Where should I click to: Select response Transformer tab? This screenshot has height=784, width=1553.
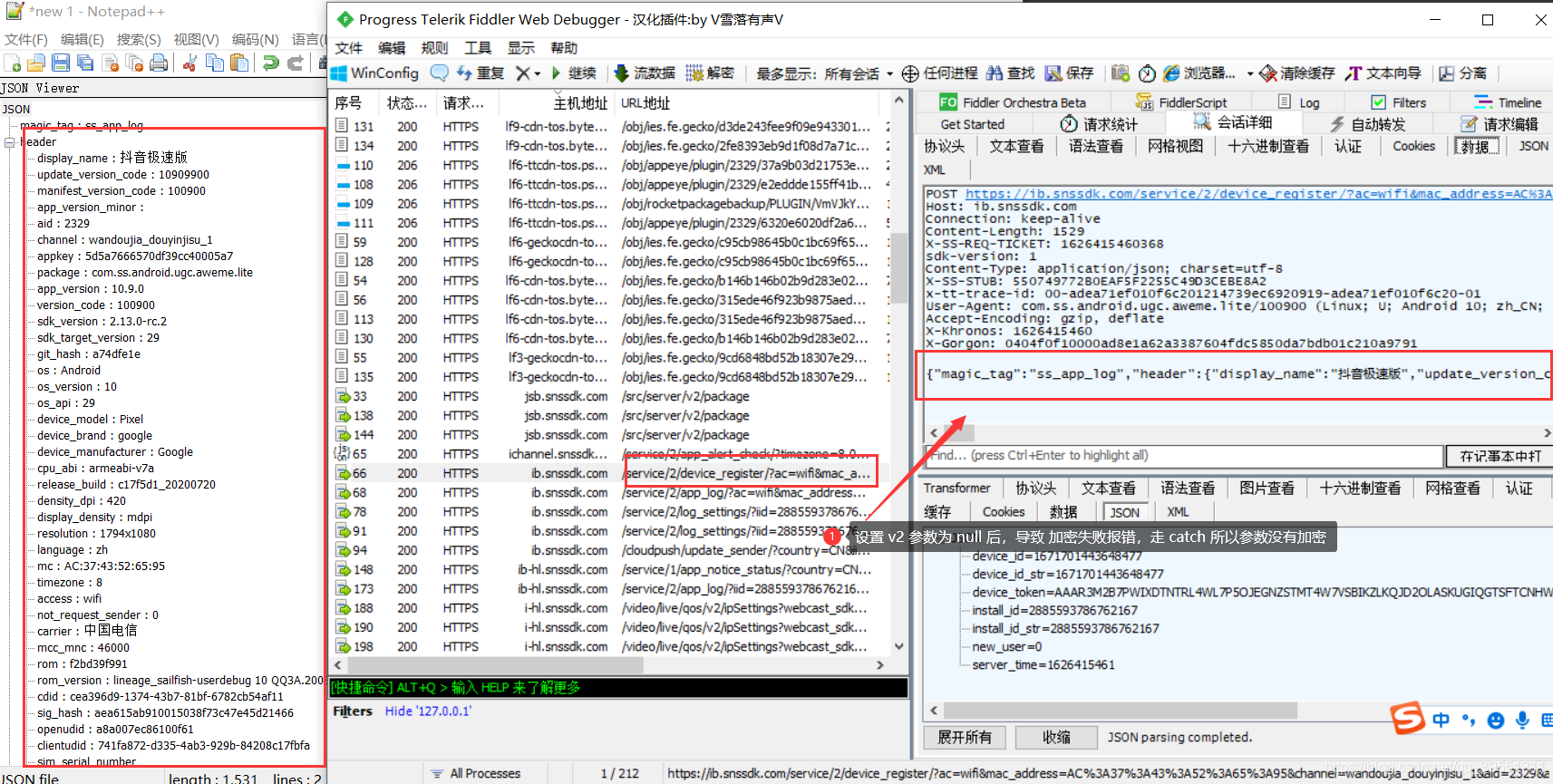[x=957, y=488]
